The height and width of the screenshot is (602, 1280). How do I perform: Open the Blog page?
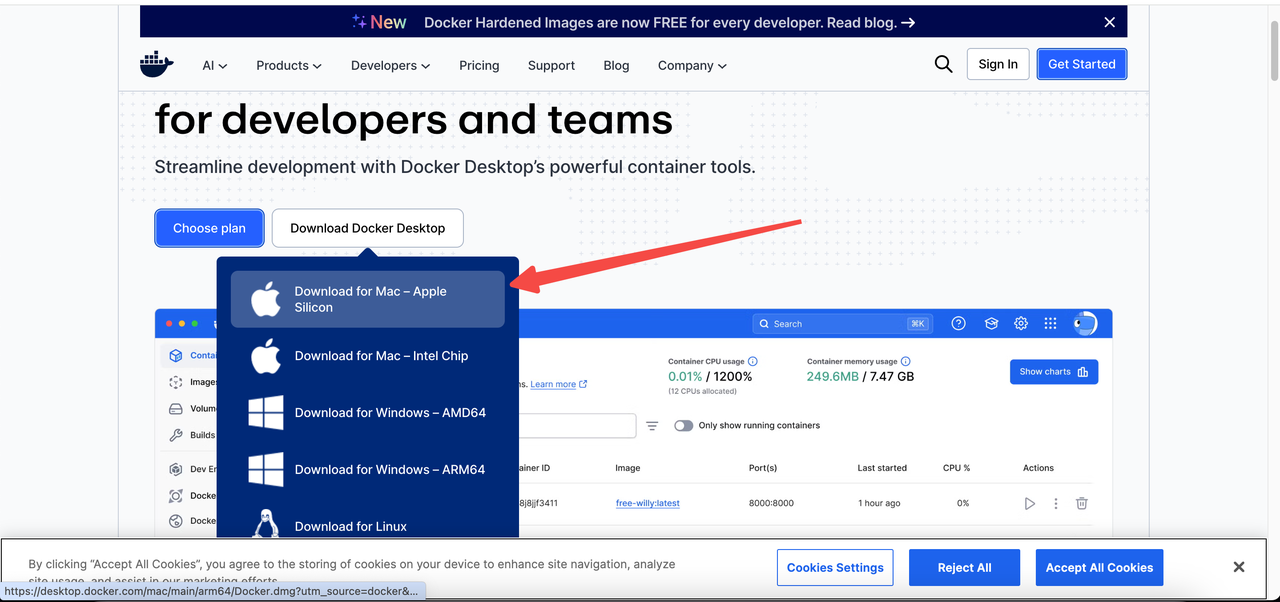coord(617,65)
